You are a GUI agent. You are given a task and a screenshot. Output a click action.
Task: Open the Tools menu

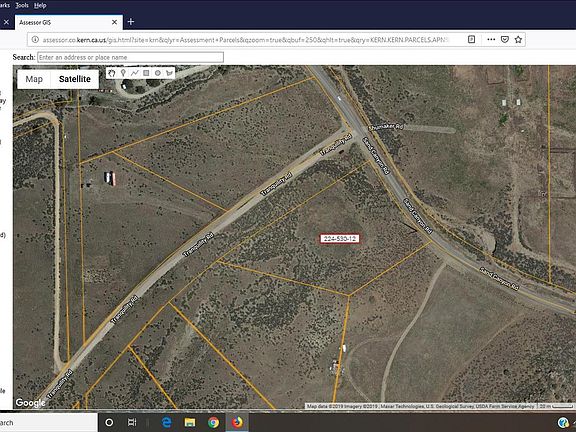[22, 5]
